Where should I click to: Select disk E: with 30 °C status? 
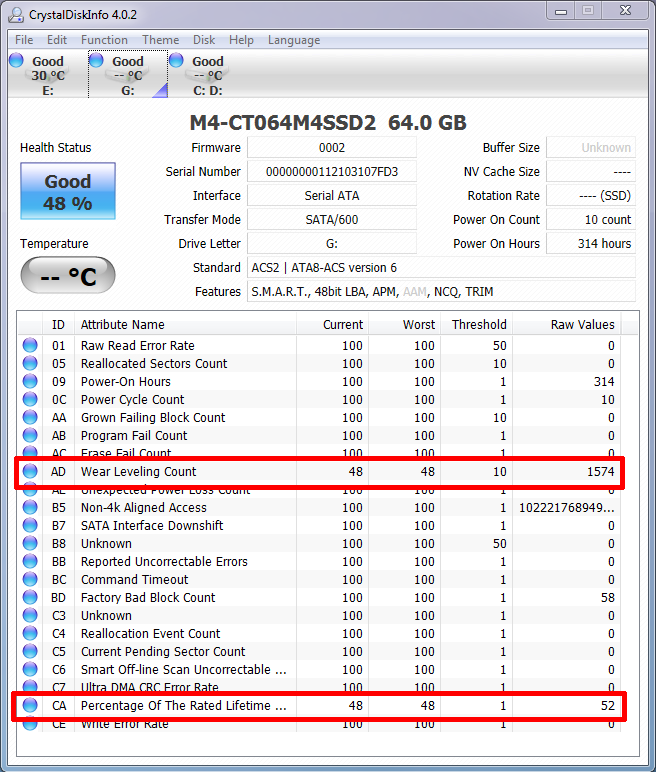click(x=47, y=75)
